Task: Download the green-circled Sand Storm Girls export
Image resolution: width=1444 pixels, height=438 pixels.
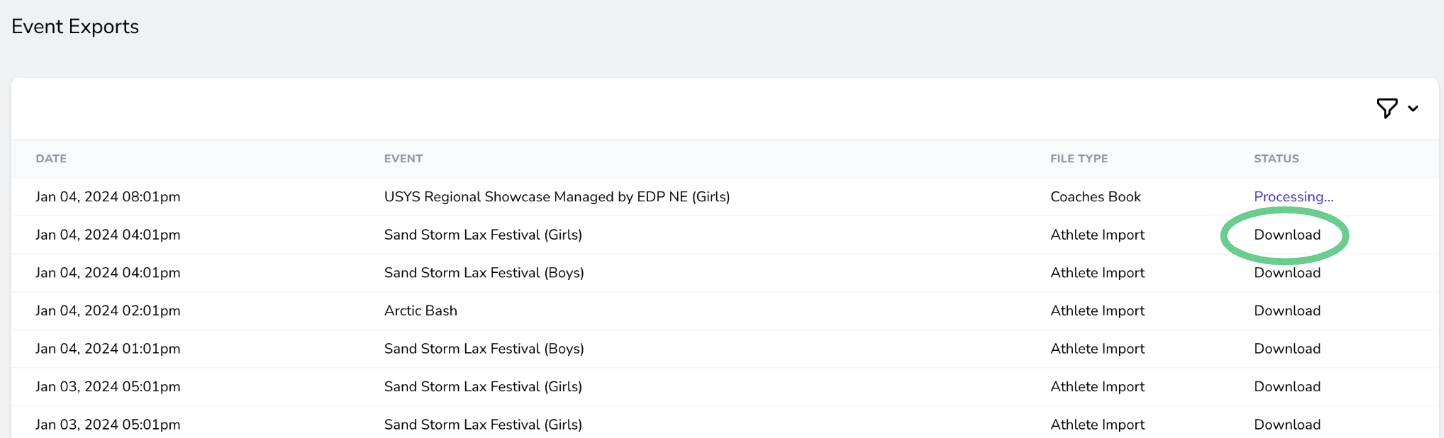Action: 1287,235
